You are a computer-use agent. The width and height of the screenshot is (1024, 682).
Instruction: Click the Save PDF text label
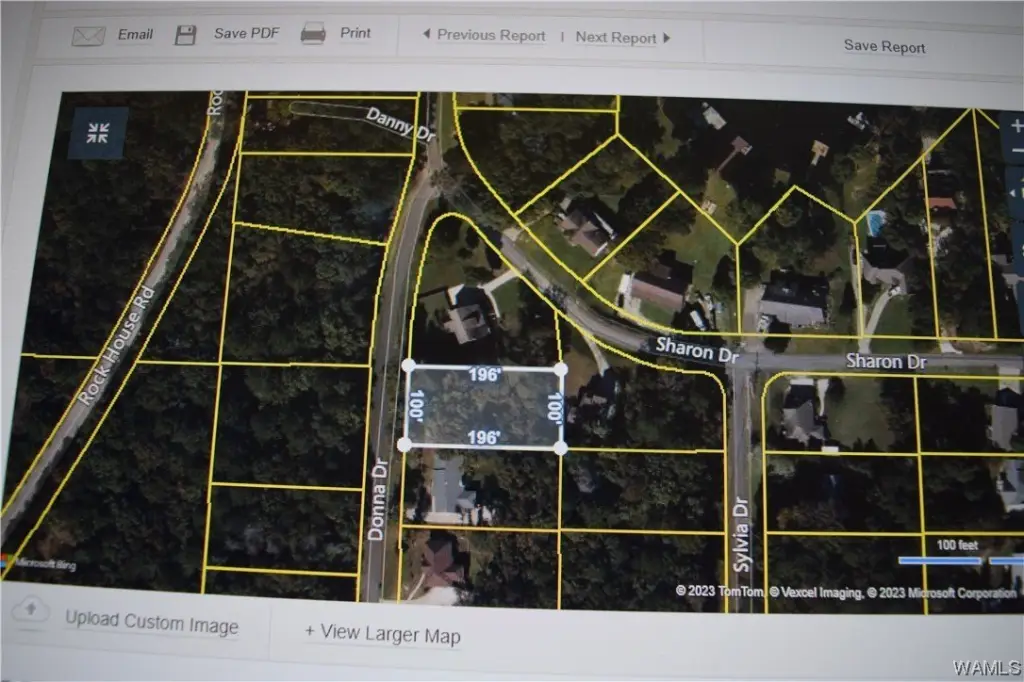point(246,33)
